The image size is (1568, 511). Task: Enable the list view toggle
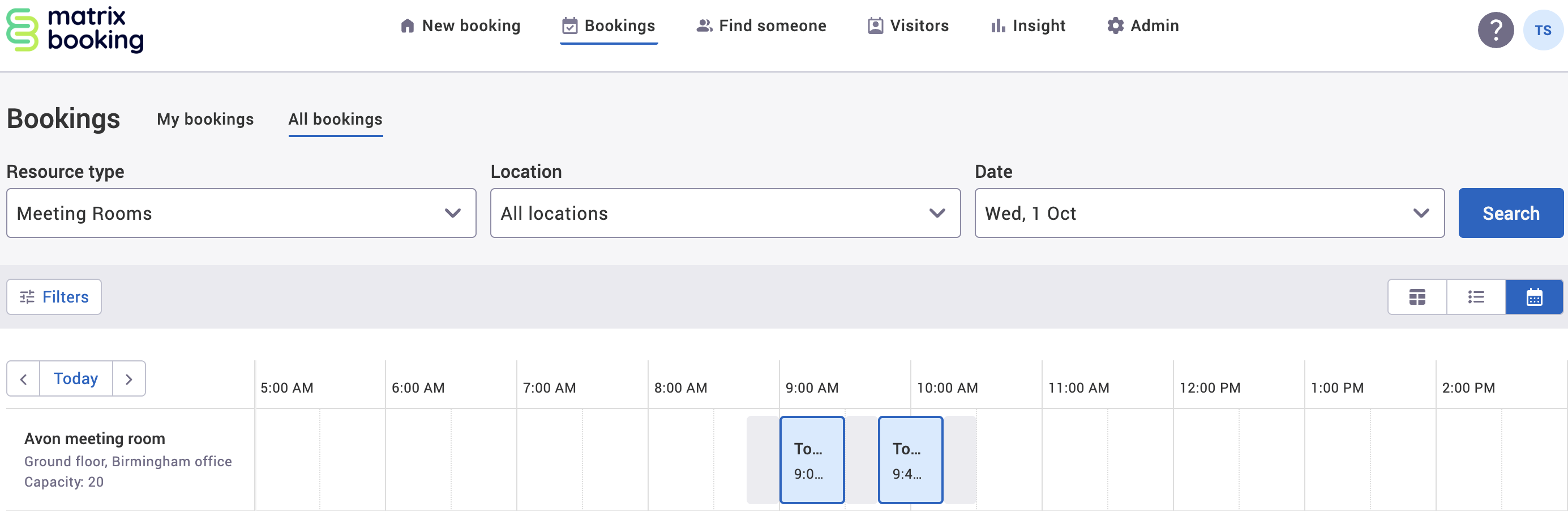click(1476, 297)
